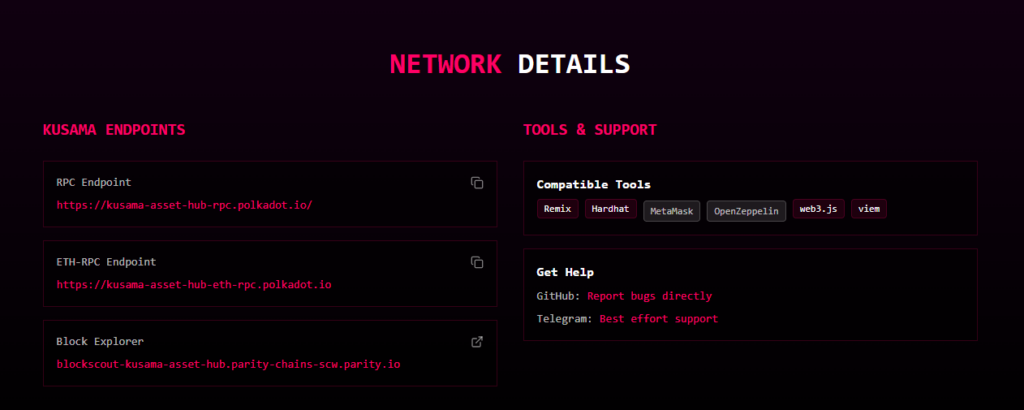Click the Telegram: label
Image resolution: width=1024 pixels, height=410 pixels.
(x=565, y=319)
